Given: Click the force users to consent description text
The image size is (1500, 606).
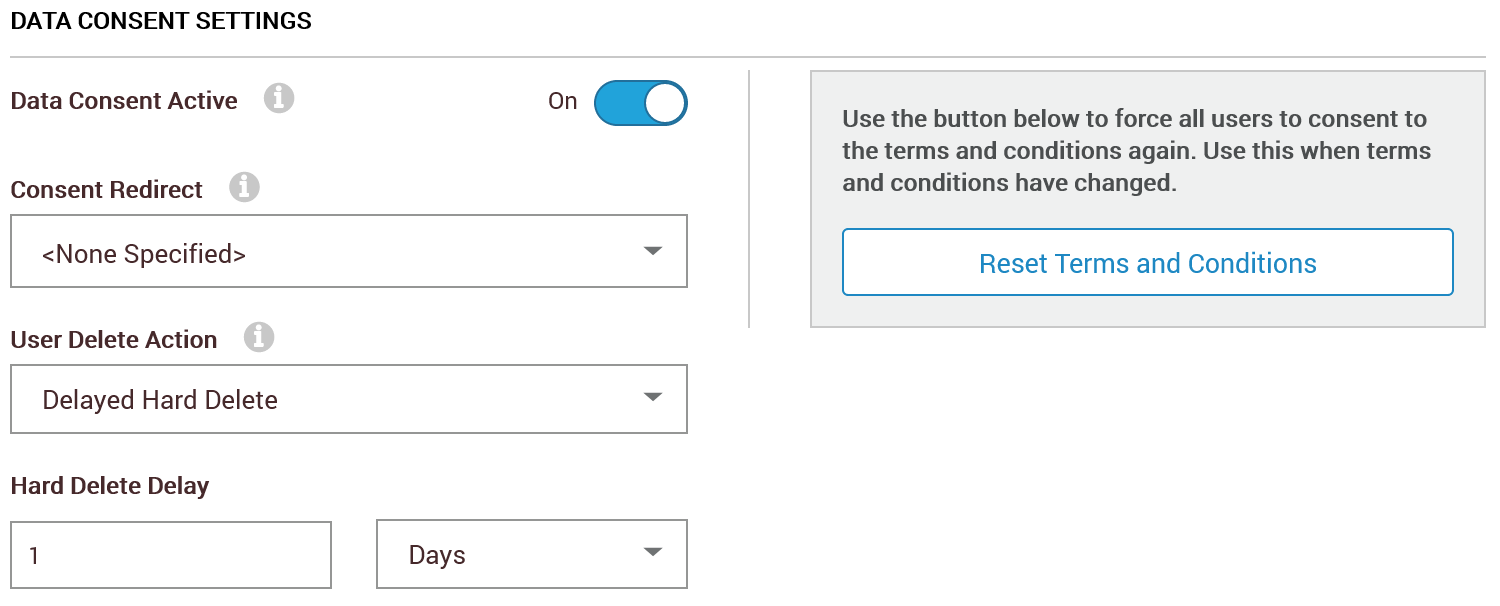Looking at the screenshot, I should click(1137, 151).
